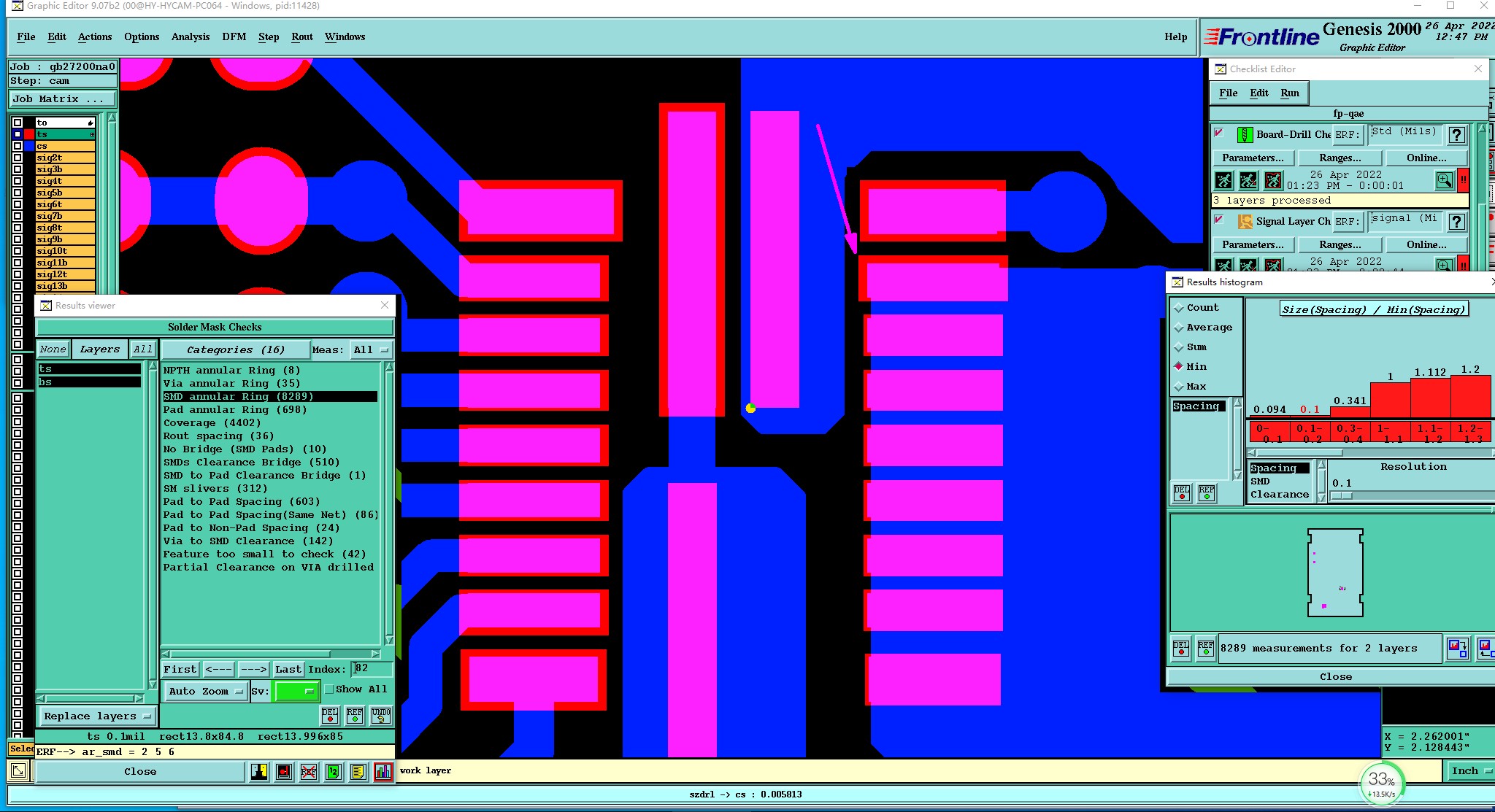The image size is (1495, 812).
Task: Click DEL icon below Spacing list in histogram
Action: tap(1182, 493)
